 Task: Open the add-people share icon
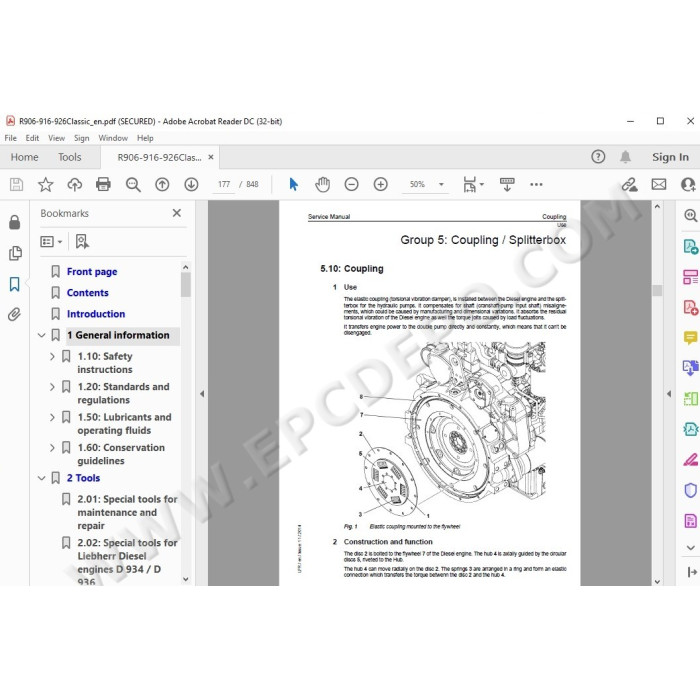(x=688, y=184)
